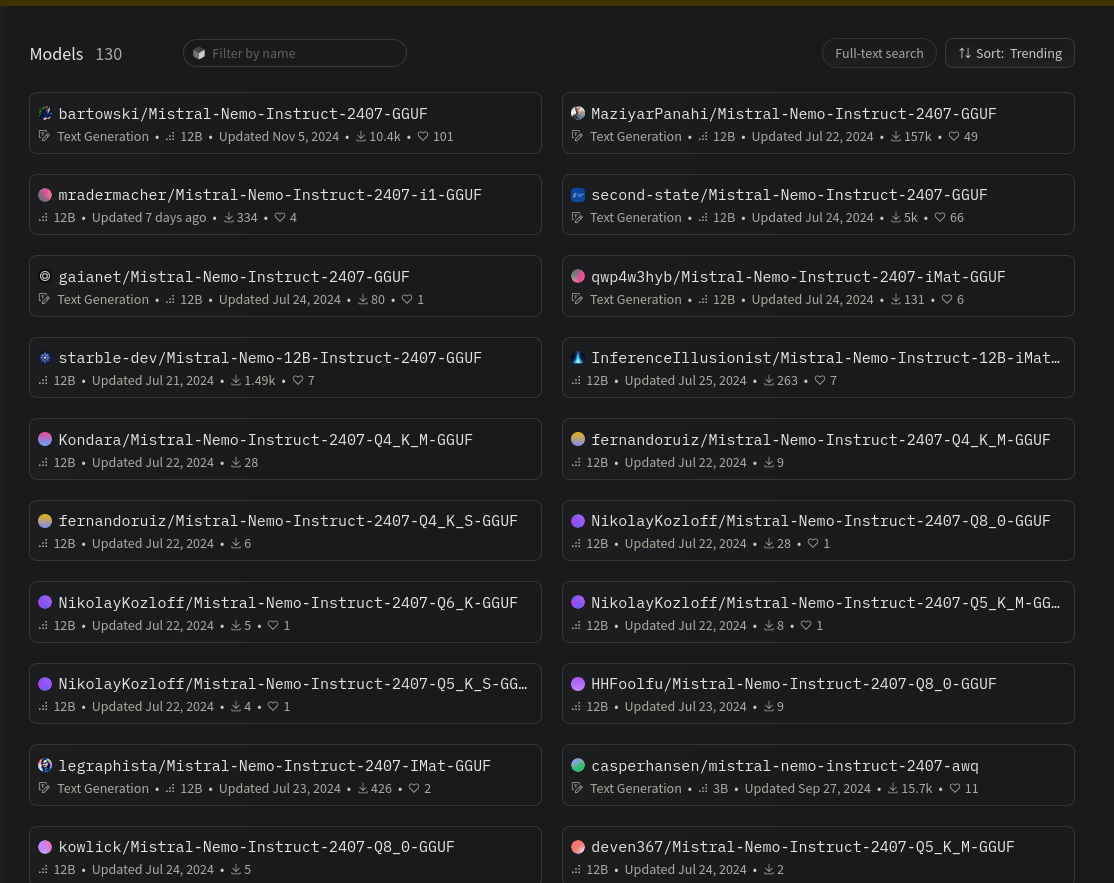Click the sort arrows icon beside Sort
Viewport: 1114px width, 883px height.
pyautogui.click(x=964, y=53)
